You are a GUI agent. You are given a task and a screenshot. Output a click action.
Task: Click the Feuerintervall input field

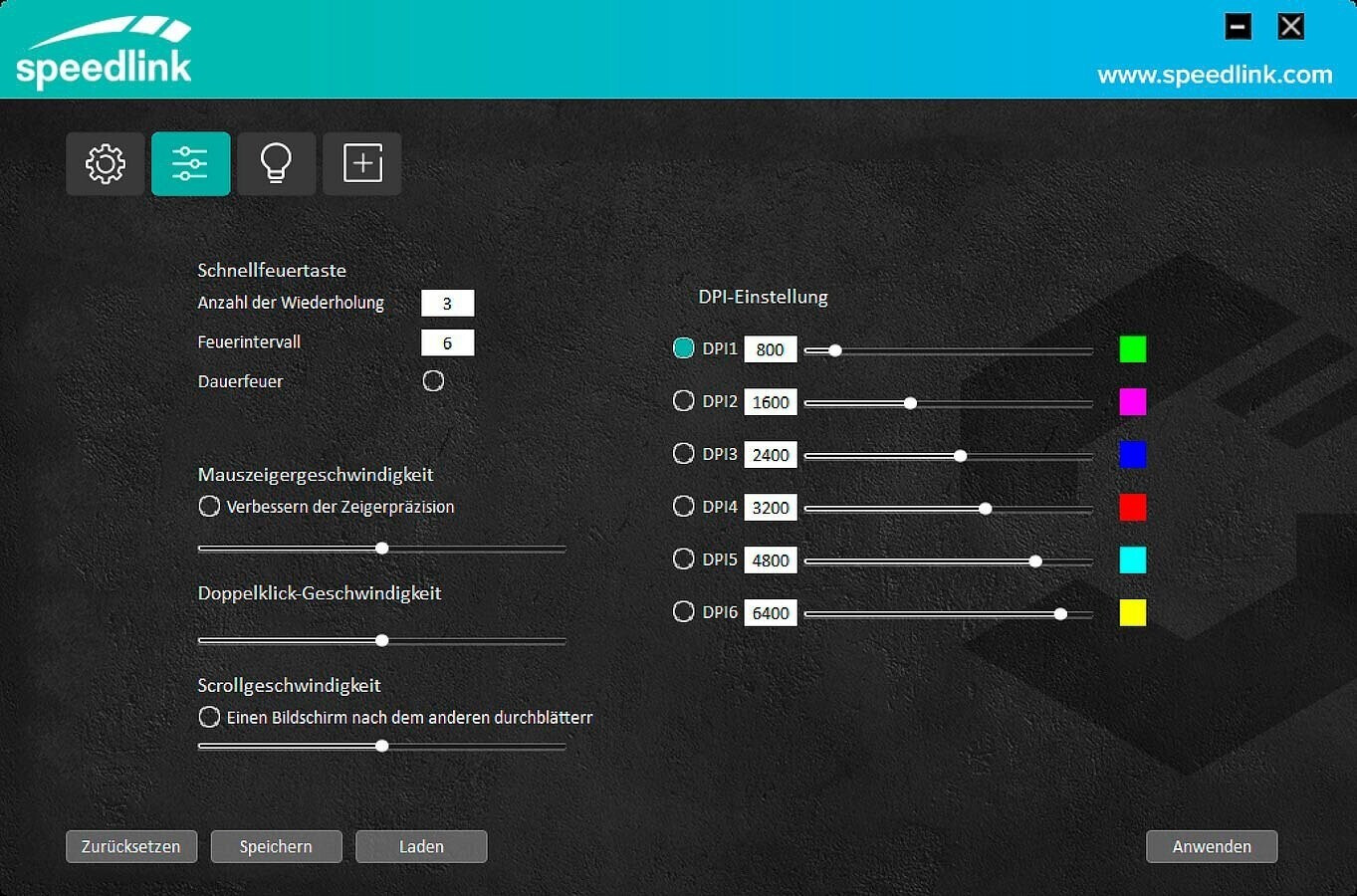(447, 343)
